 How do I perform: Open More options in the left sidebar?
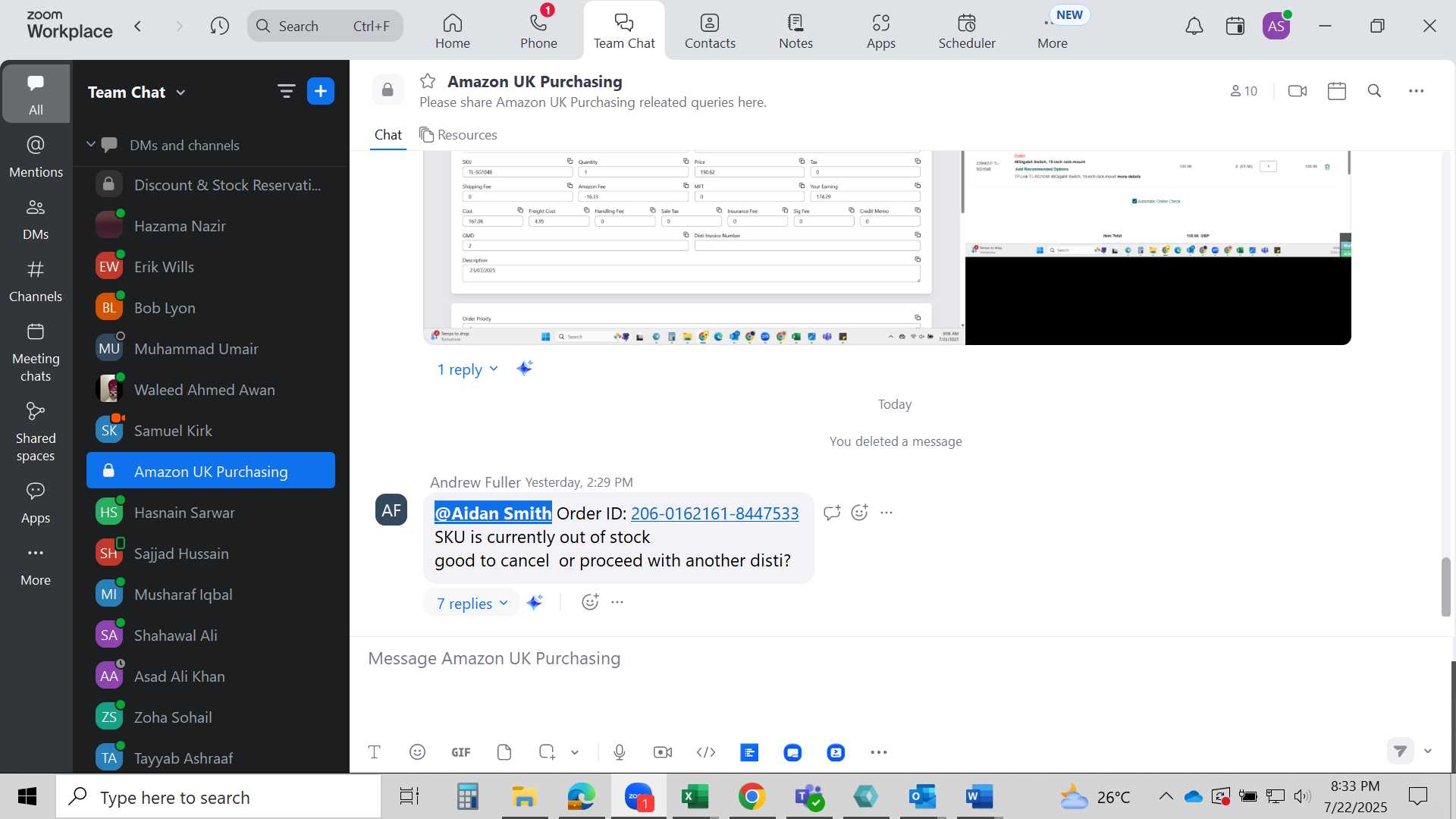[x=36, y=565]
